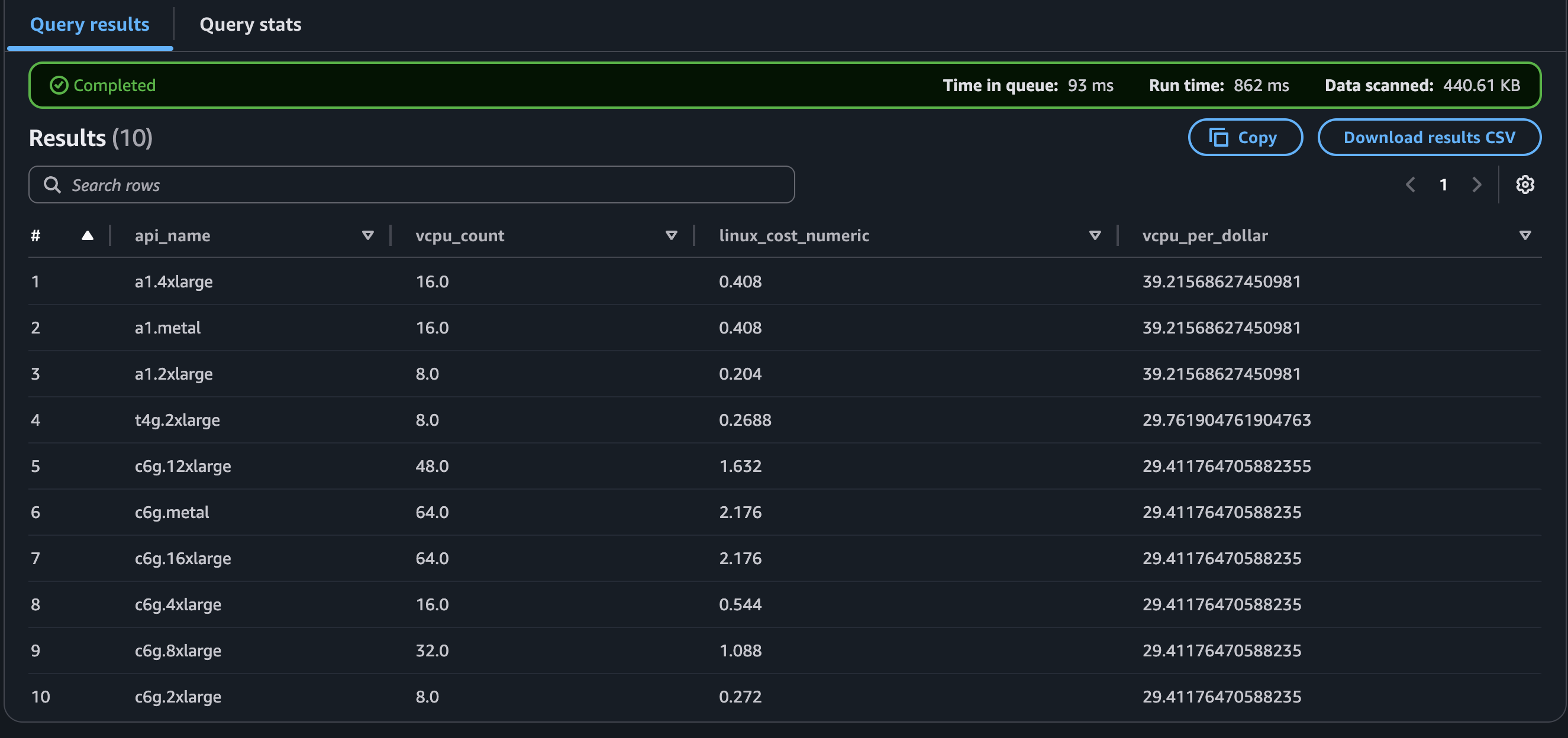Switch to Query stats tab
Screen dimensions: 1568x738
[250, 24]
